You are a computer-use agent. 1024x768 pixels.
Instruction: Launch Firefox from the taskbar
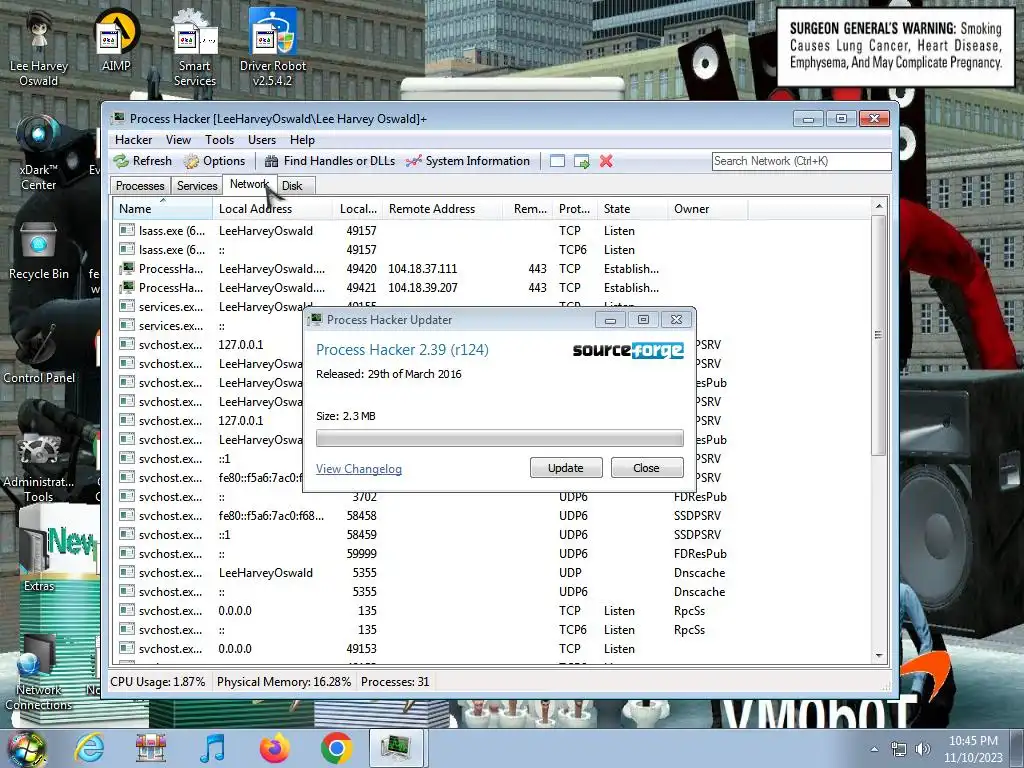click(x=274, y=748)
